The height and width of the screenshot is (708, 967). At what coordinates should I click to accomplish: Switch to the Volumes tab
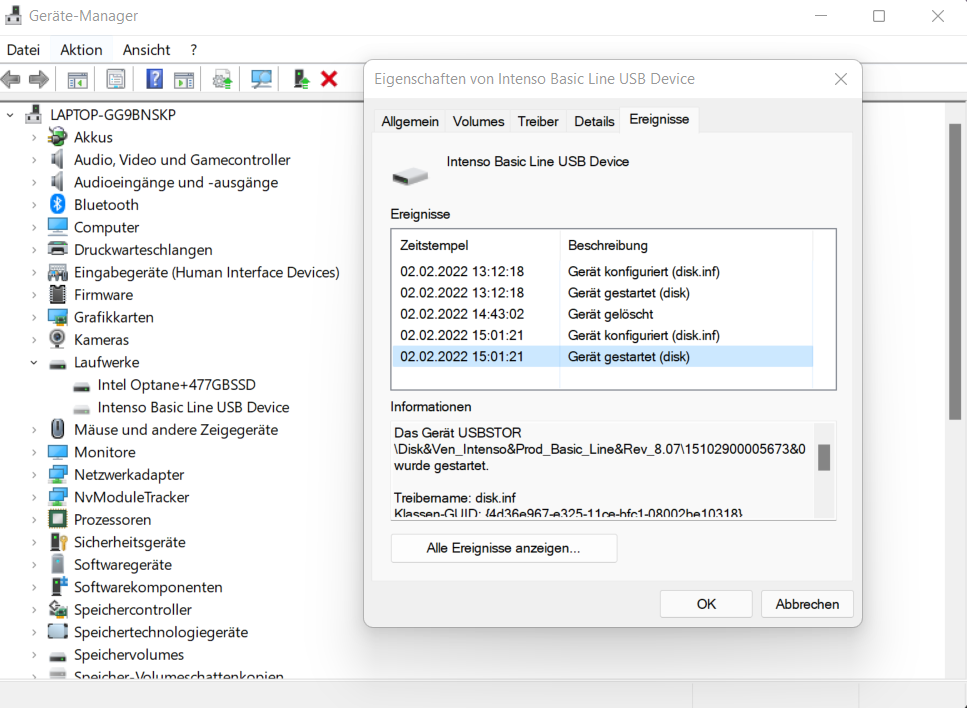[x=479, y=121]
